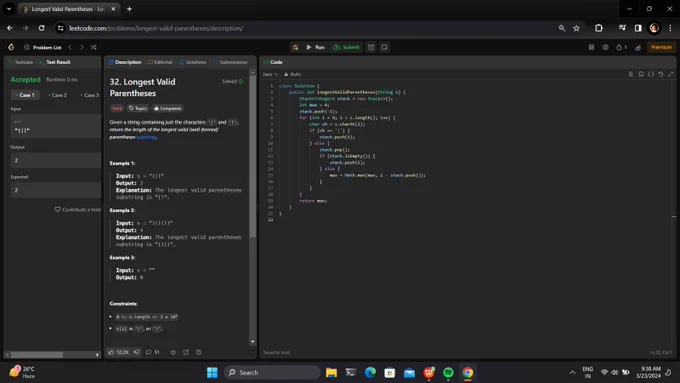Open Chrome three-dot menu

pyautogui.click(x=670, y=28)
